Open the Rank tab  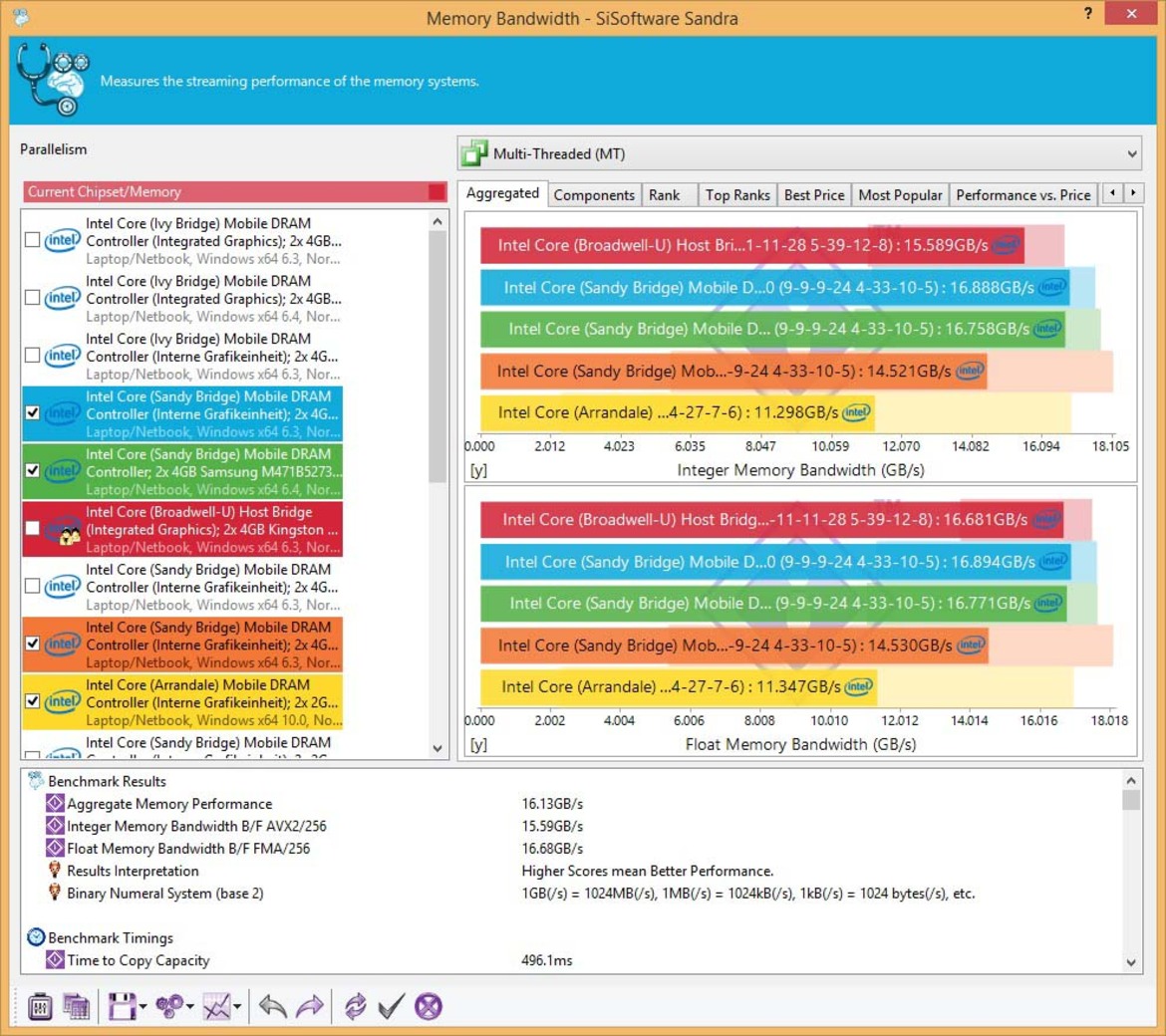click(x=664, y=195)
